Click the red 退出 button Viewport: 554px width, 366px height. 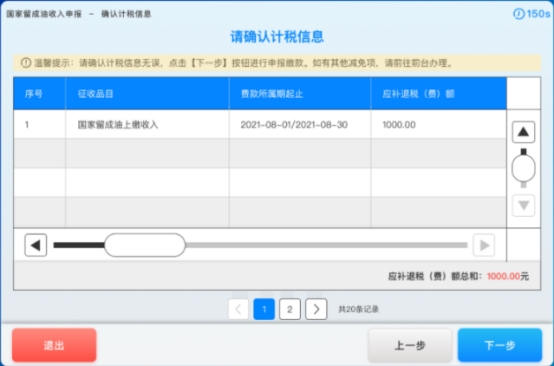(x=54, y=345)
